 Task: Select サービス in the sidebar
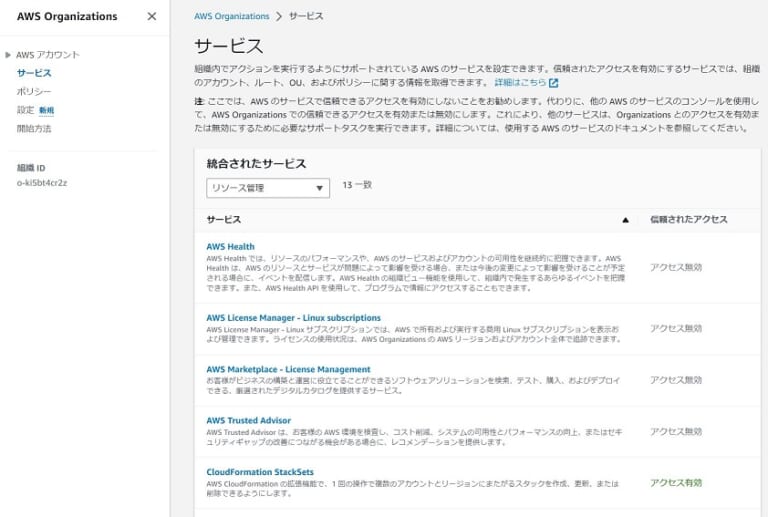(34, 73)
